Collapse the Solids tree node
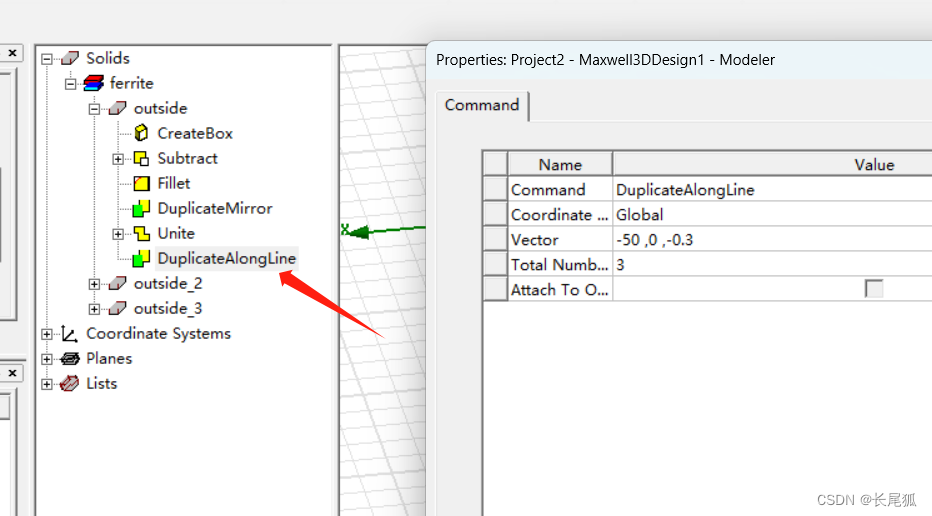The height and width of the screenshot is (516, 932). pos(46,59)
